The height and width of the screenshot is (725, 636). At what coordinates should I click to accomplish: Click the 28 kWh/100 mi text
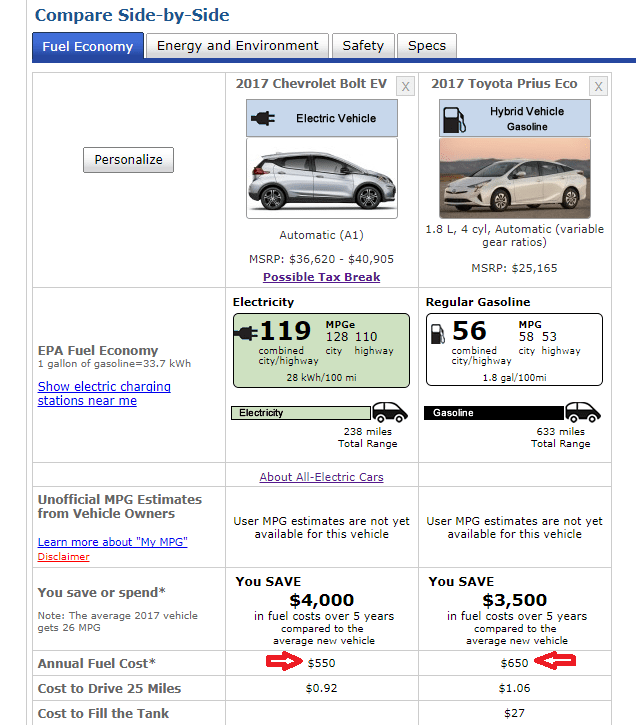coord(321,378)
